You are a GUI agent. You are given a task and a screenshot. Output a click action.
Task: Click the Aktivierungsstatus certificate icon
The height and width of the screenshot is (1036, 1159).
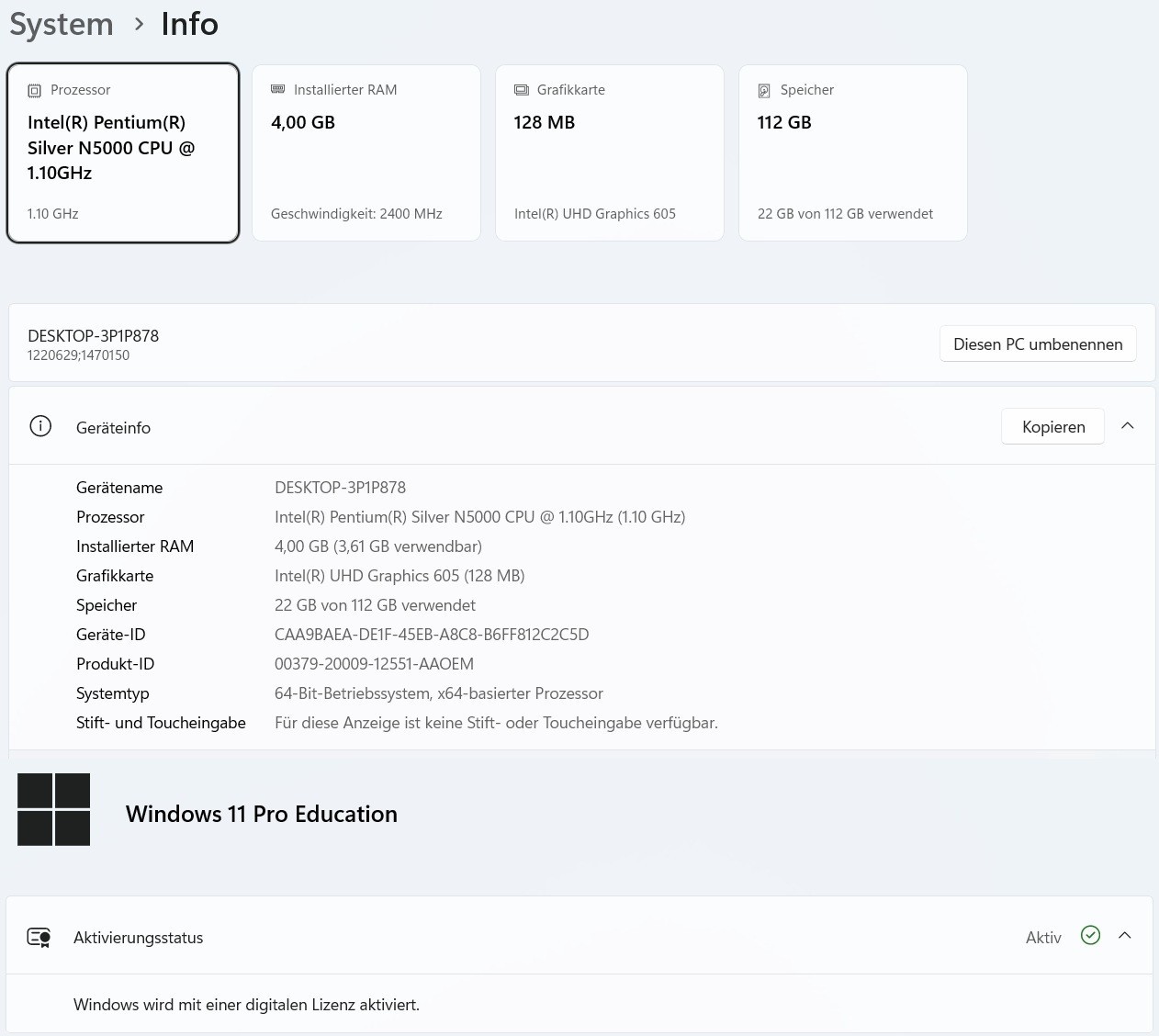click(x=39, y=937)
